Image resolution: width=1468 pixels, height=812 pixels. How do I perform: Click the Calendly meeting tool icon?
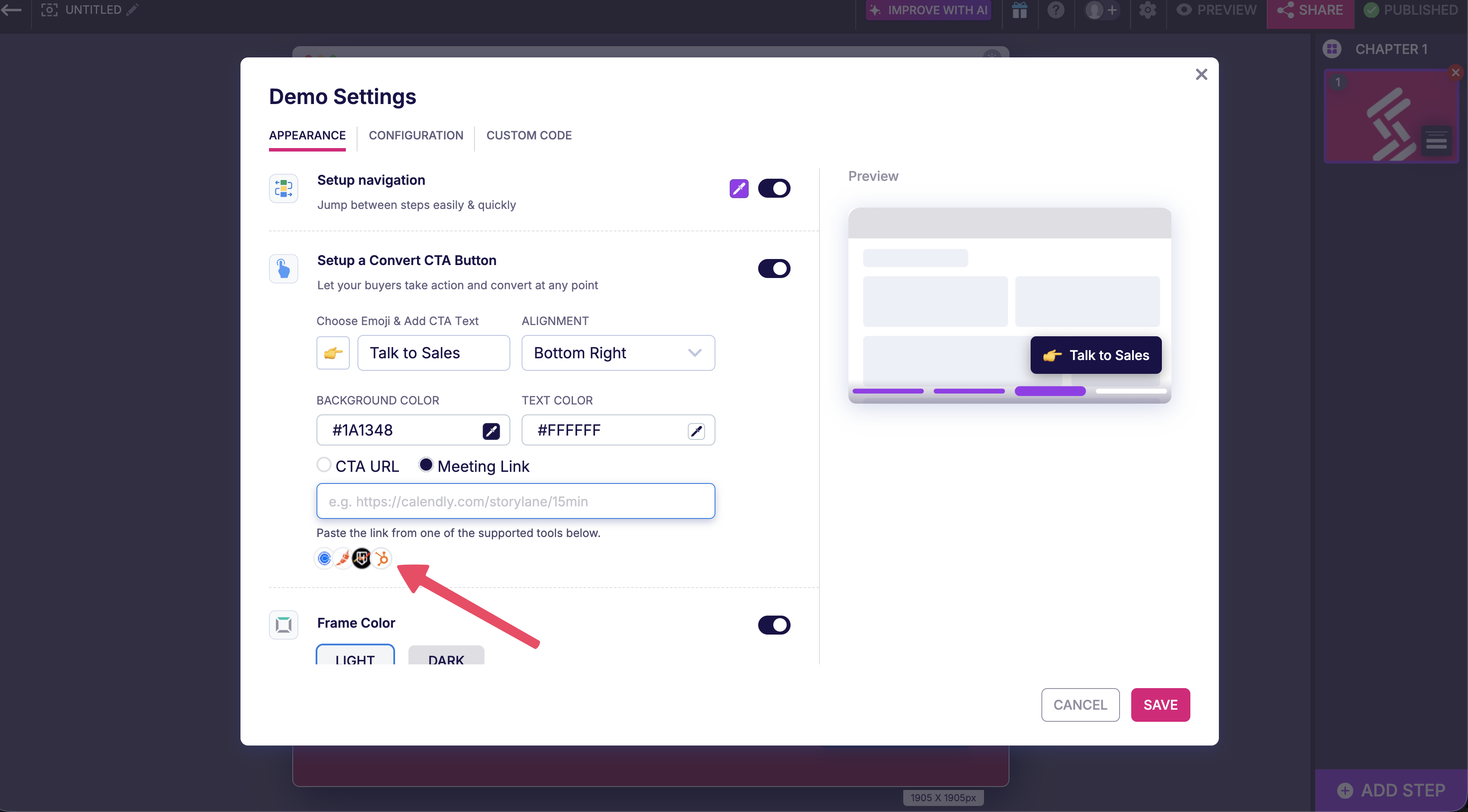tap(324, 559)
